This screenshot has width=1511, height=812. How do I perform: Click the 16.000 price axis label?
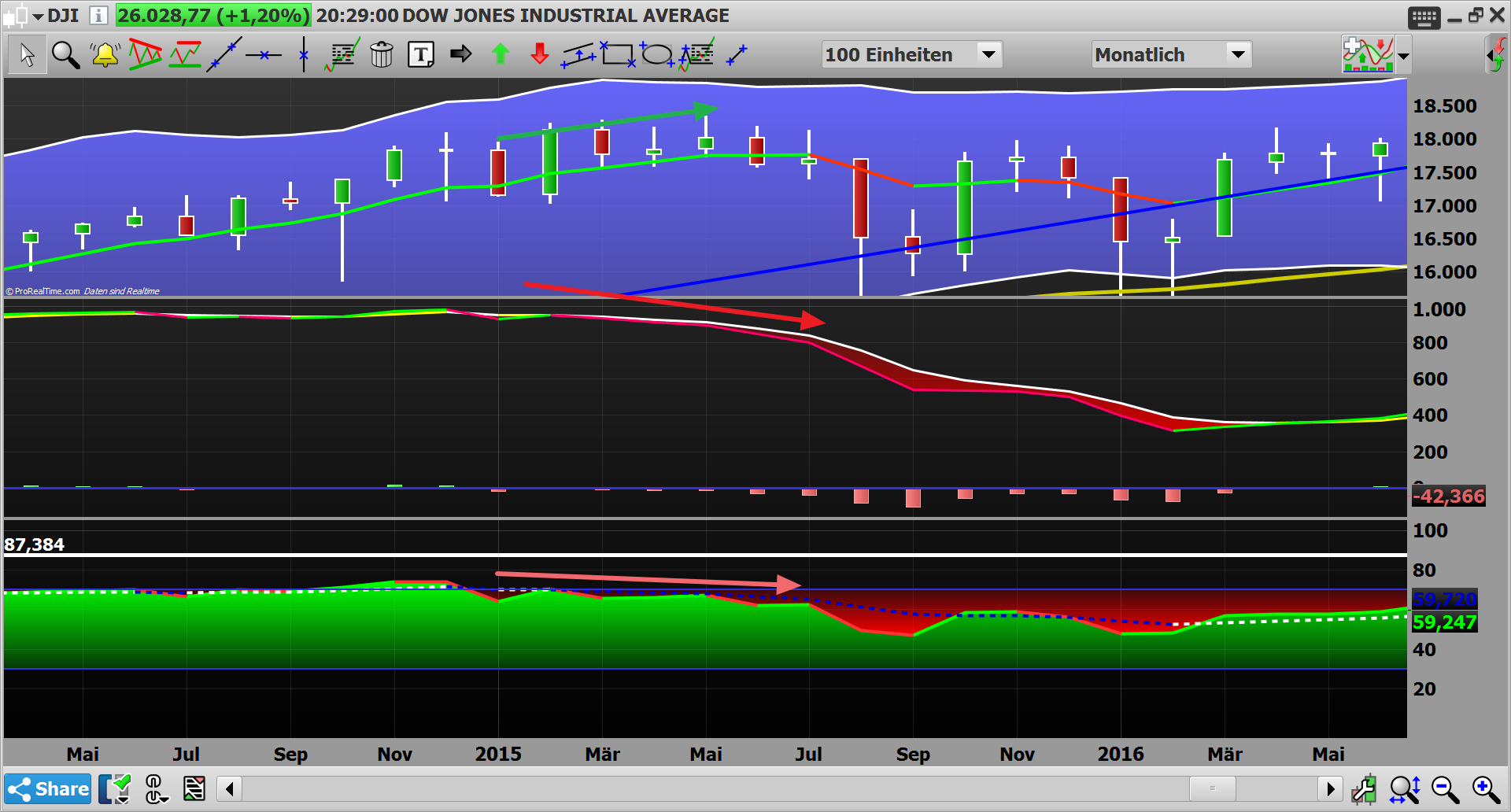pos(1445,272)
